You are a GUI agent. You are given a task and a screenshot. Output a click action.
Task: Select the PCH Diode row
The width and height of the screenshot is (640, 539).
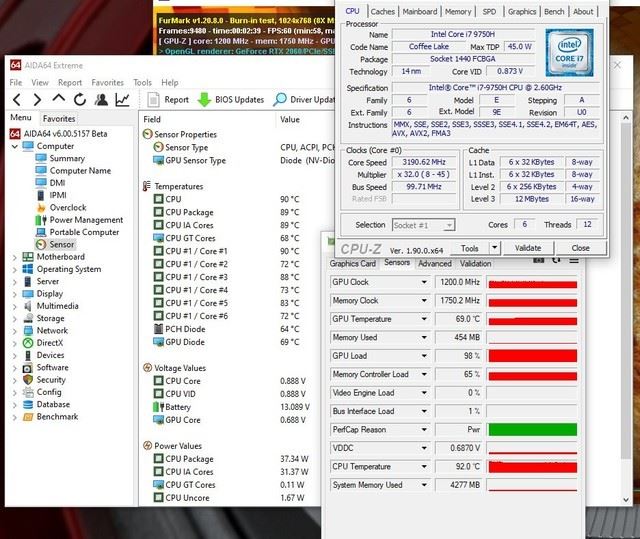coord(227,329)
